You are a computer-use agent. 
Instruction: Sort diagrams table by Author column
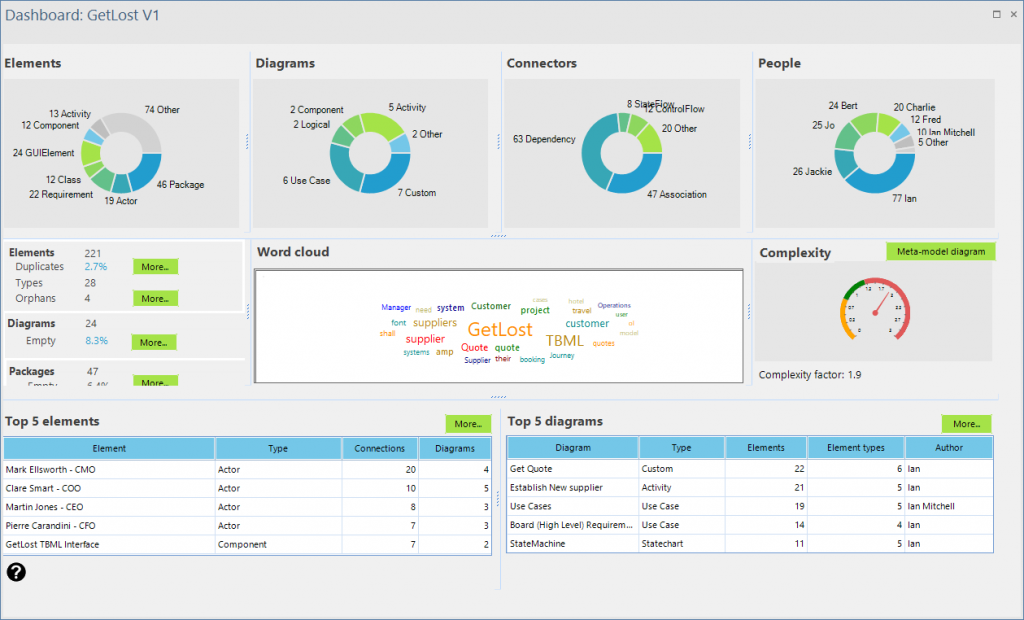click(x=948, y=448)
